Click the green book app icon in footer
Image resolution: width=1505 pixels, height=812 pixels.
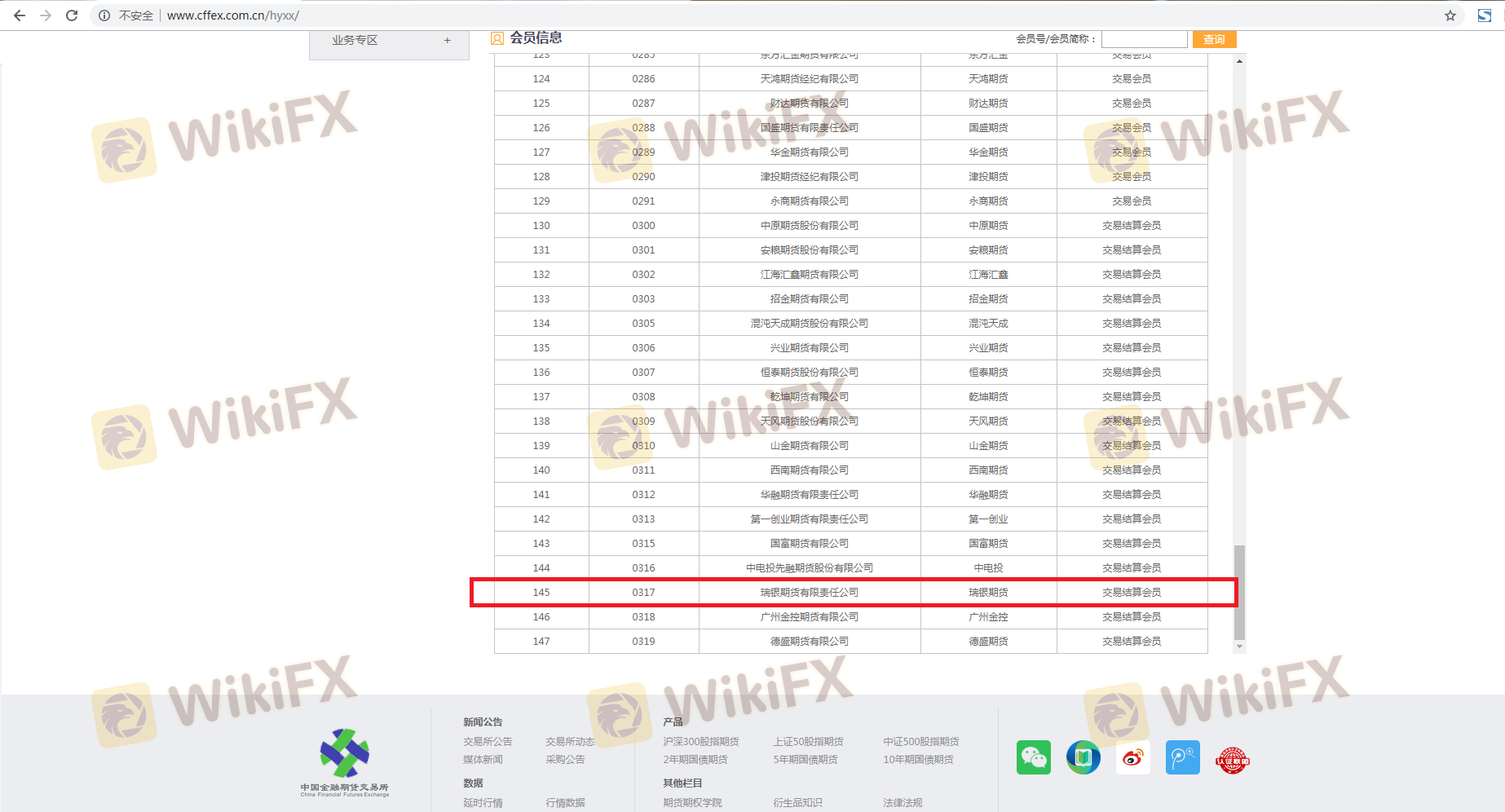[1083, 758]
